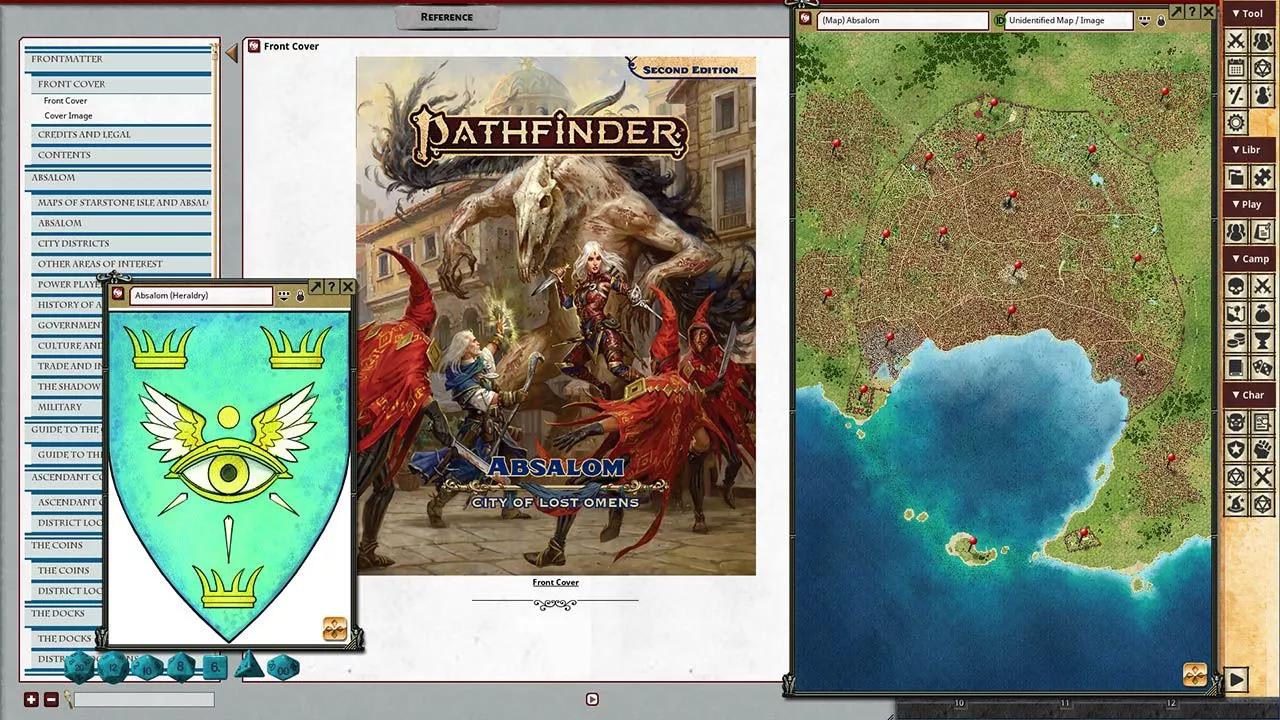Viewport: 1280px width, 720px height.
Task: Edit the Absalom (Heraldry) name field
Action: 201,296
